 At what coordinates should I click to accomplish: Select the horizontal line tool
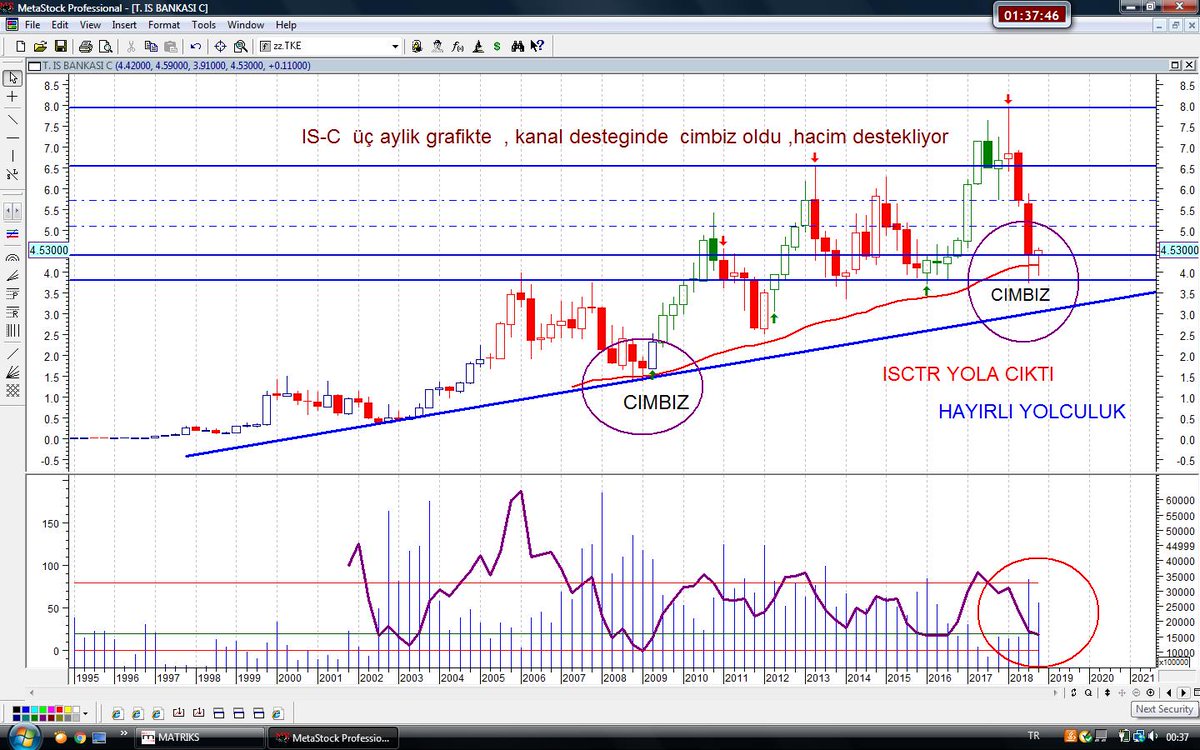[x=12, y=138]
